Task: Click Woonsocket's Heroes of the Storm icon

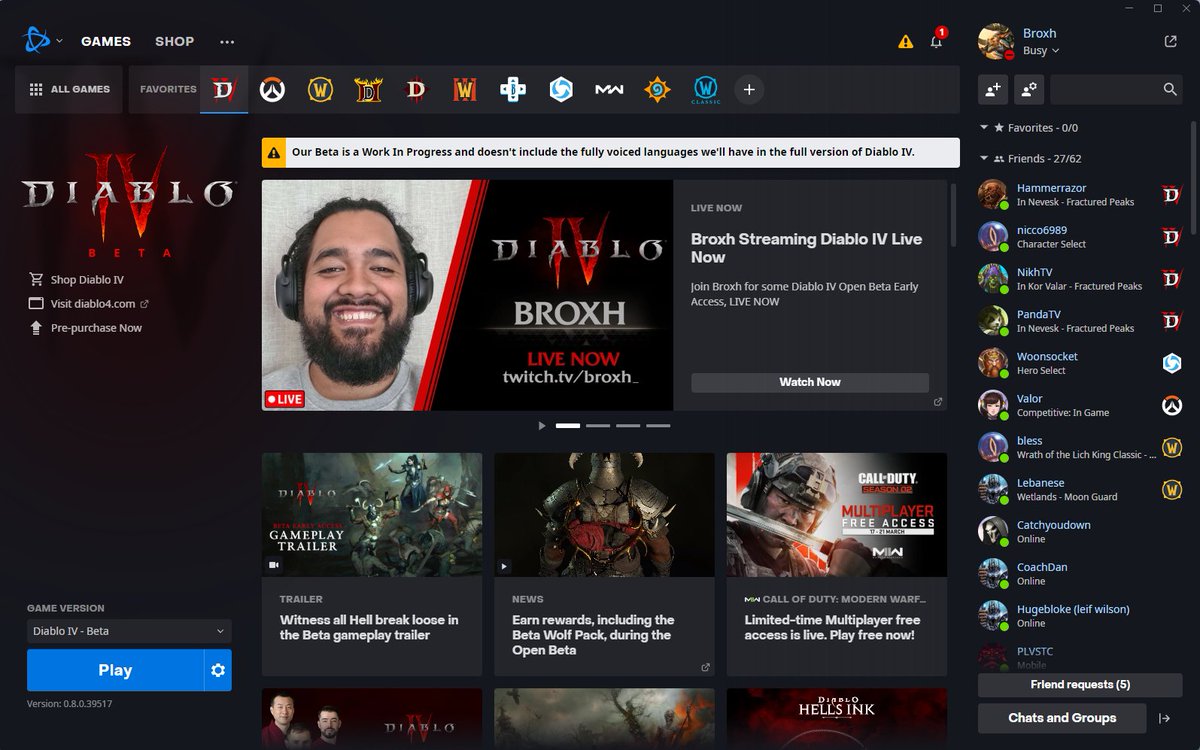Action: coord(1172,363)
